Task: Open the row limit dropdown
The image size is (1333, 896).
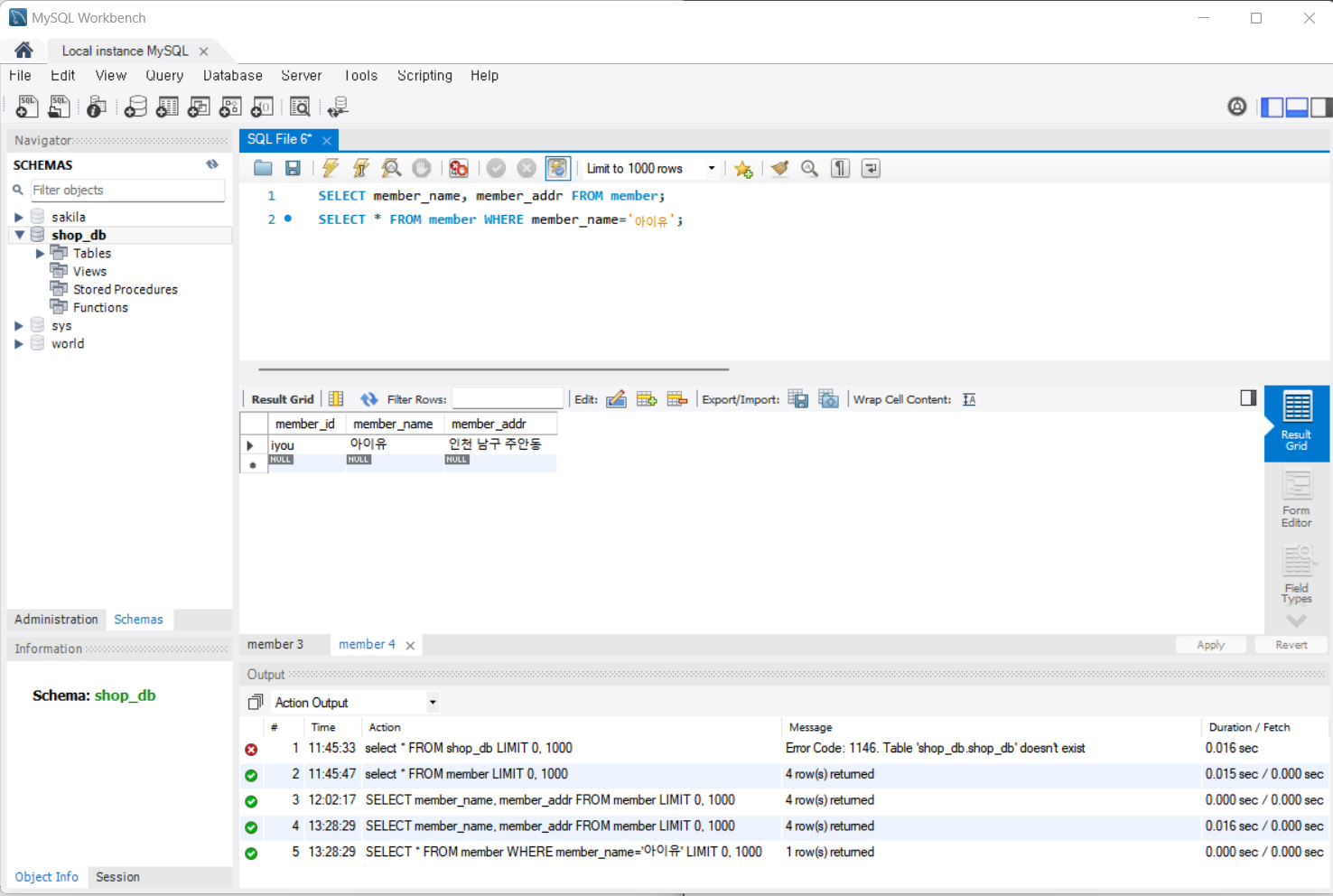Action: tap(711, 168)
